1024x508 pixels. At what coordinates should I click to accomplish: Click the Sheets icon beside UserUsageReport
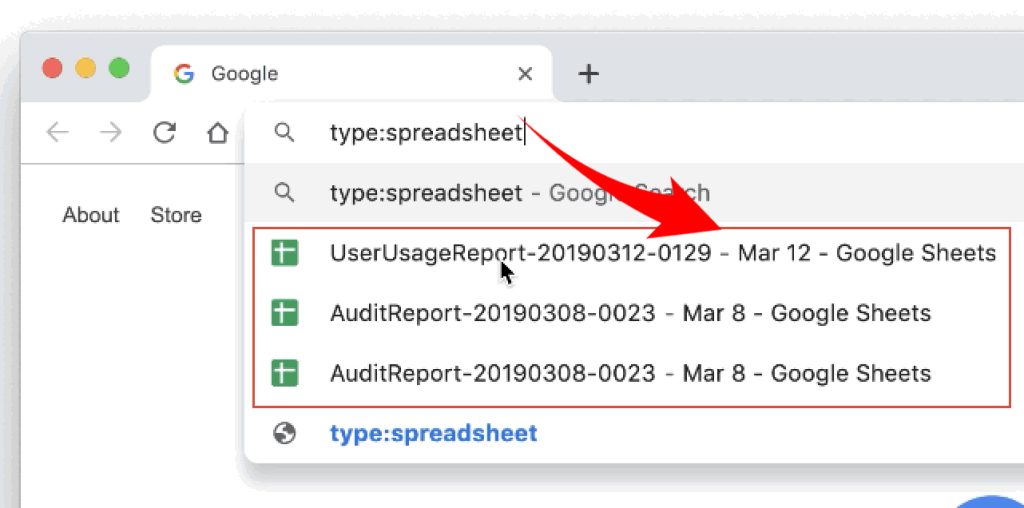pyautogui.click(x=285, y=254)
